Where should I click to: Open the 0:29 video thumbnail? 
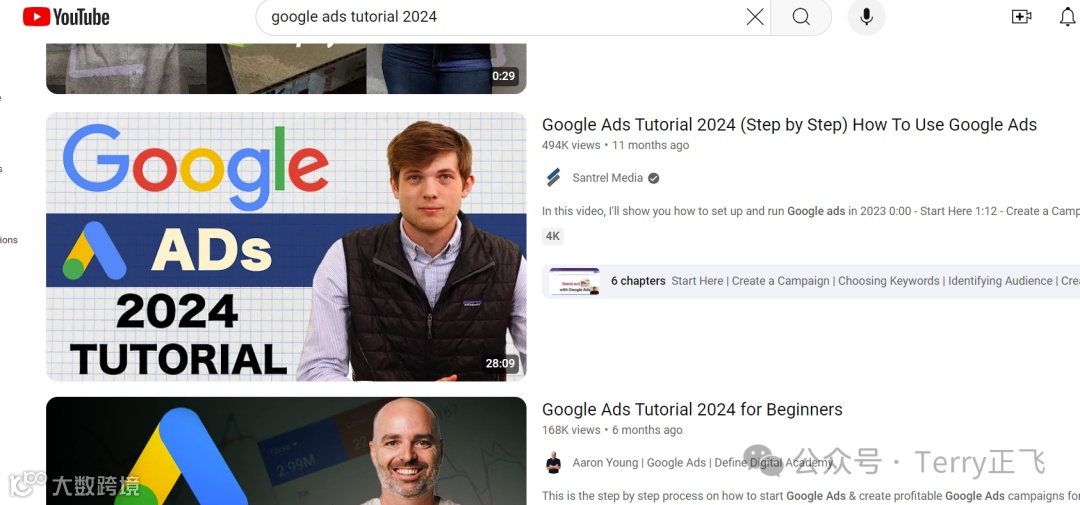(286, 68)
